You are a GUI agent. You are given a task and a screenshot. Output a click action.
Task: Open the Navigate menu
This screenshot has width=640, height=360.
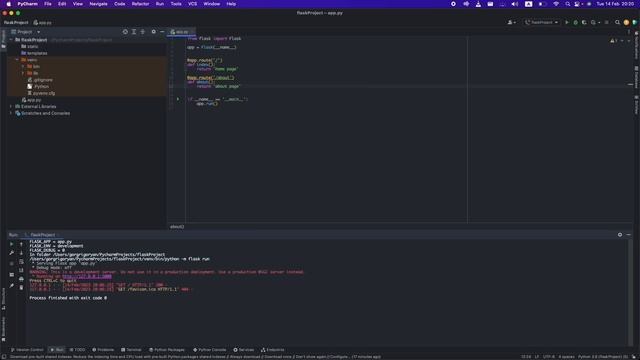coord(98,4)
